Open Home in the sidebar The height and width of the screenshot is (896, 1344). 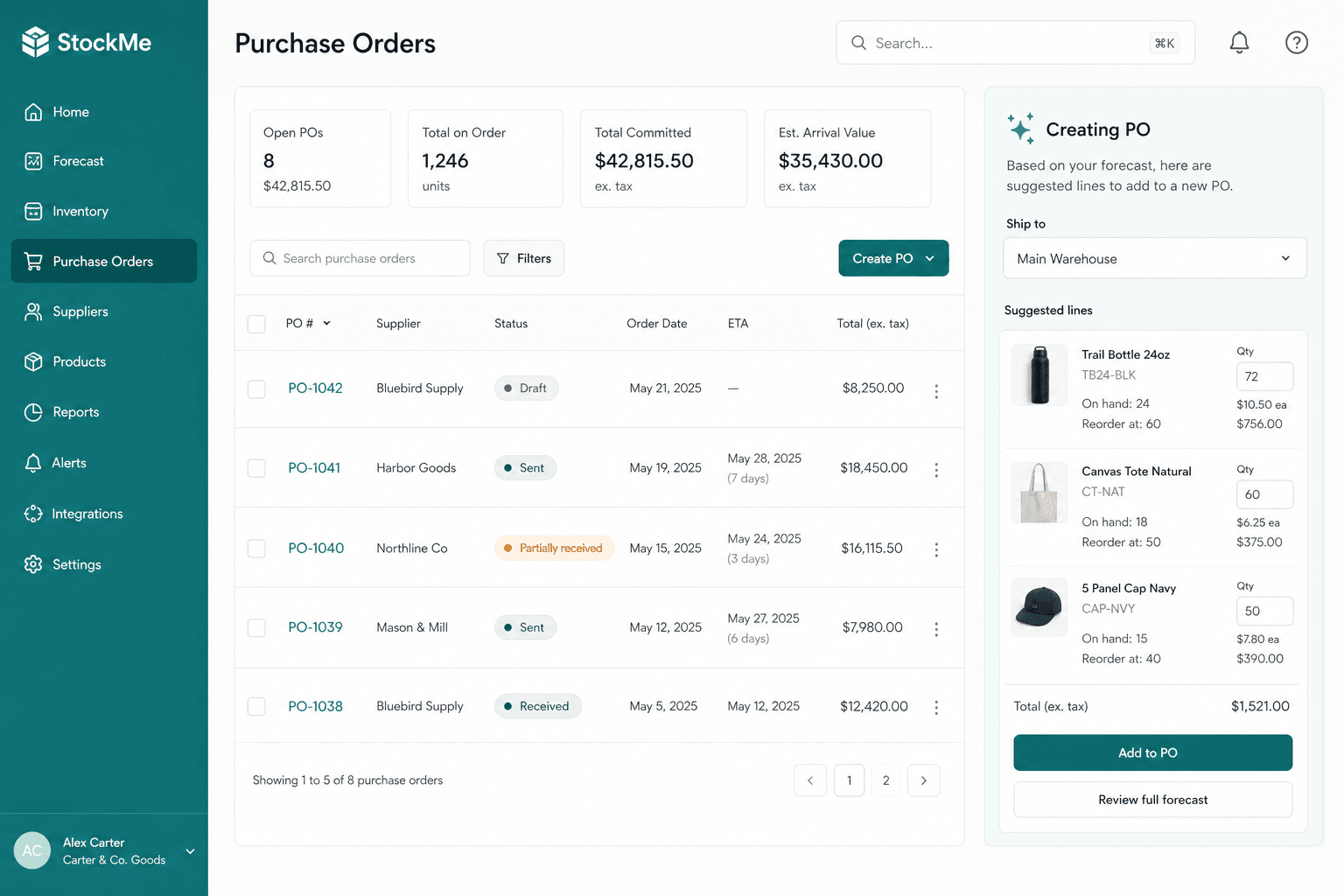pyautogui.click(x=103, y=112)
